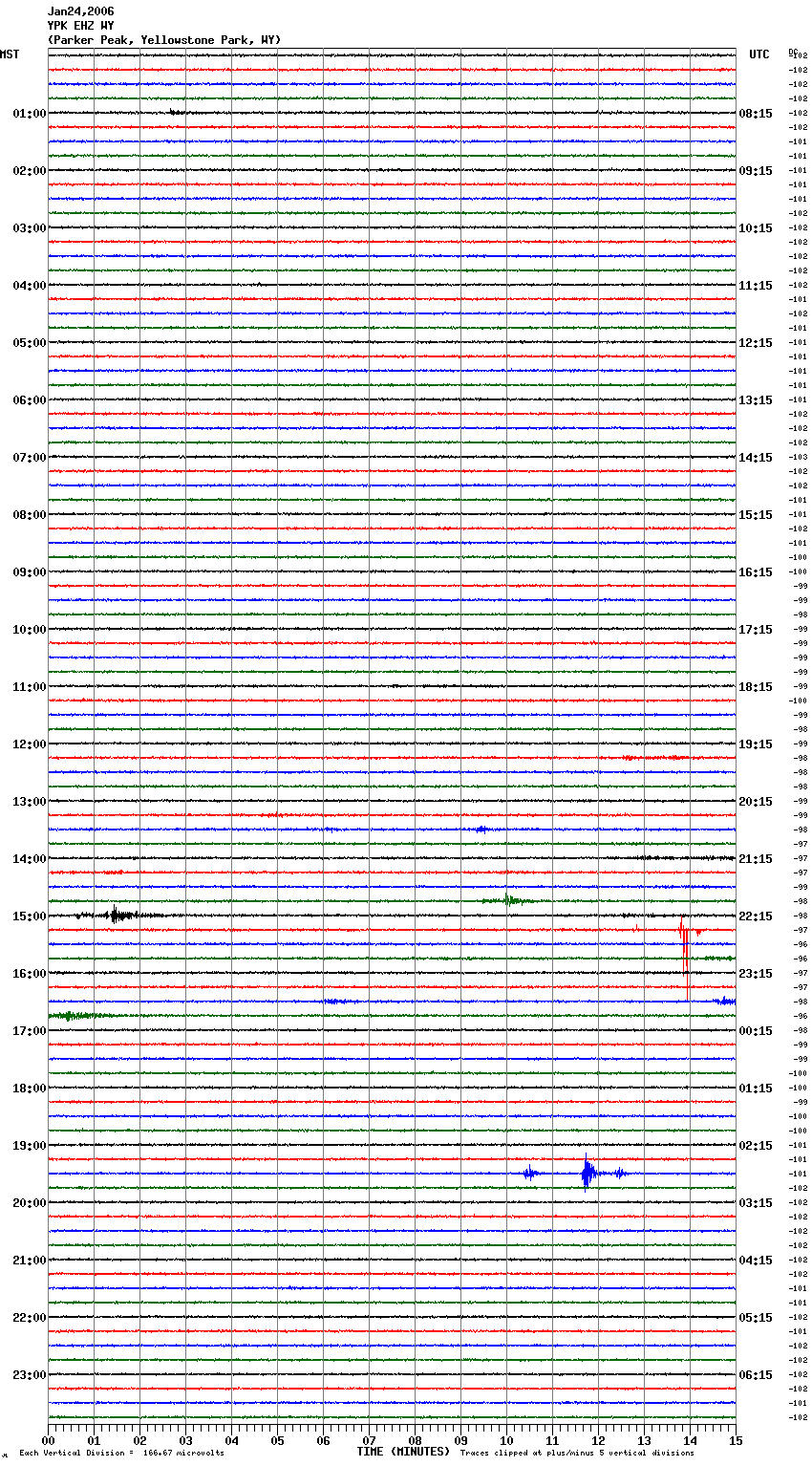The width and height of the screenshot is (812, 1466).
Task: Click the black event burst on 15:00 trace
Action: (116, 915)
